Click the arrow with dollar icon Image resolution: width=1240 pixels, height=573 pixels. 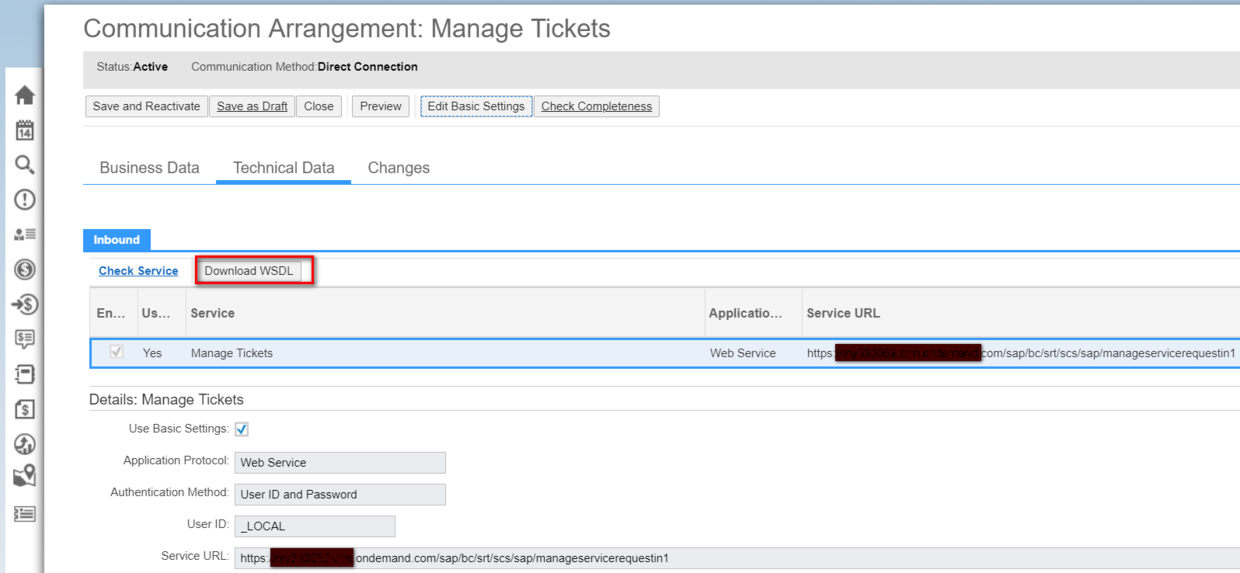pos(25,304)
